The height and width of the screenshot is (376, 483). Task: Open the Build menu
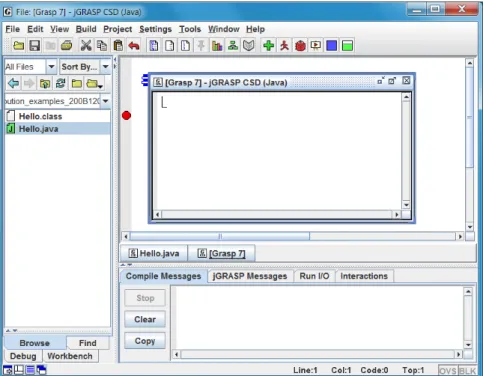click(86, 29)
